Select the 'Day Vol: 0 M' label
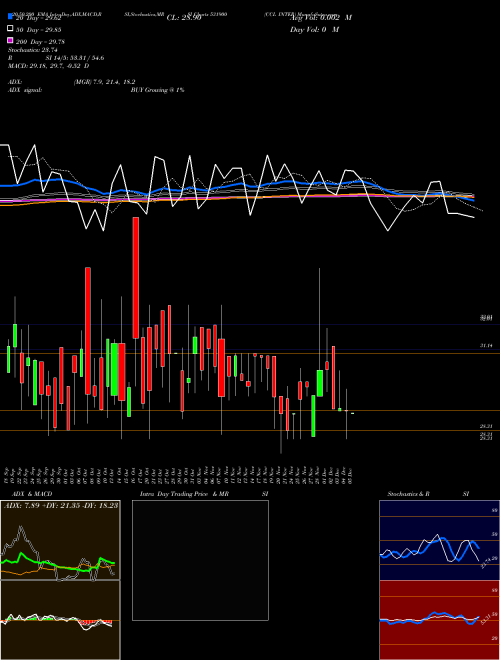The width and height of the screenshot is (500, 660). click(x=314, y=29)
